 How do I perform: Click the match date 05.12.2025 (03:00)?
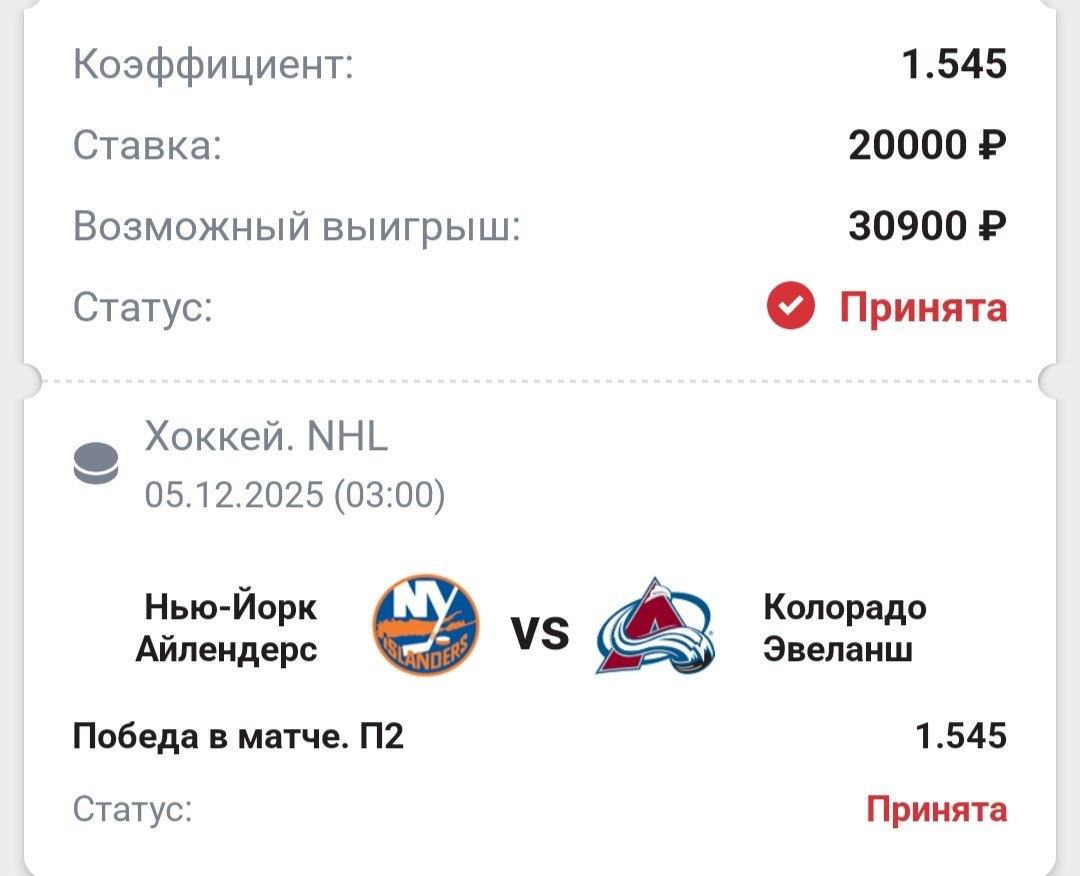[x=295, y=495]
